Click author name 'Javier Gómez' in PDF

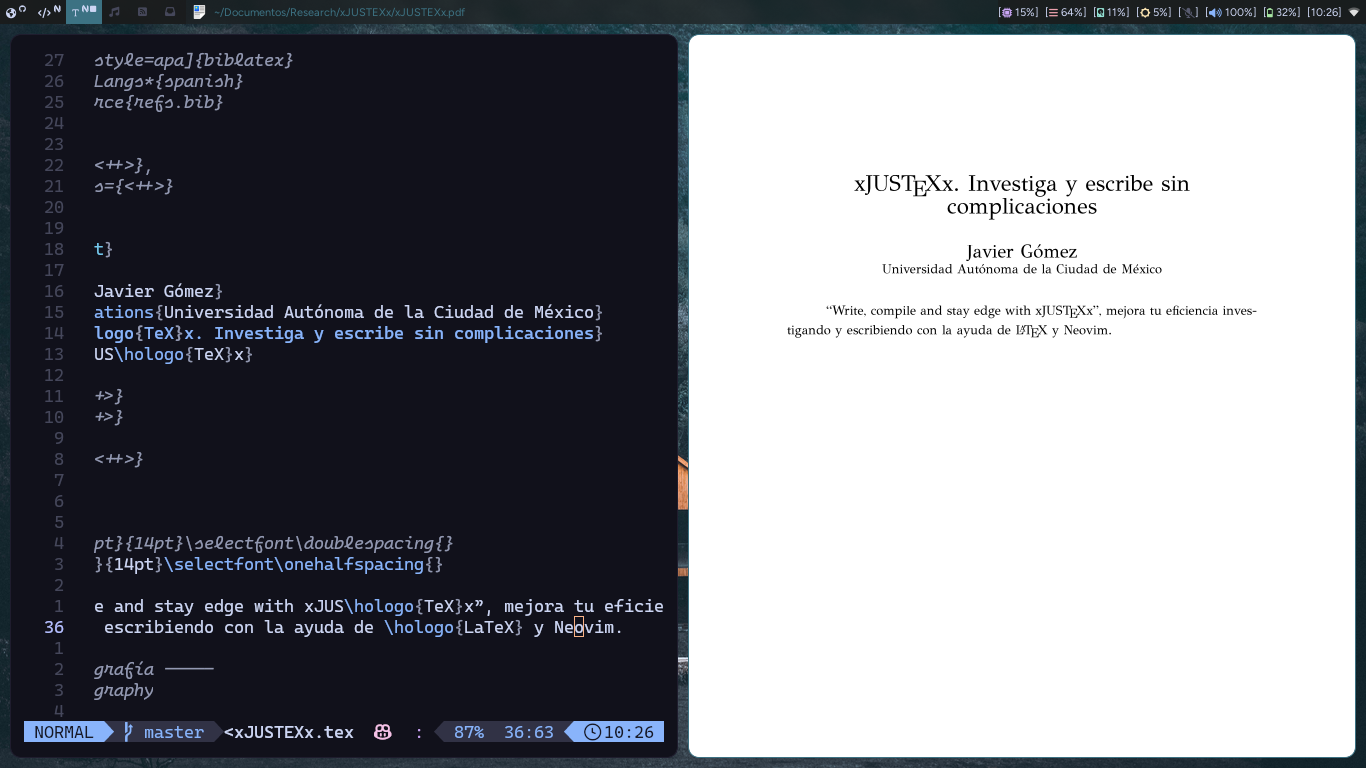click(1022, 252)
